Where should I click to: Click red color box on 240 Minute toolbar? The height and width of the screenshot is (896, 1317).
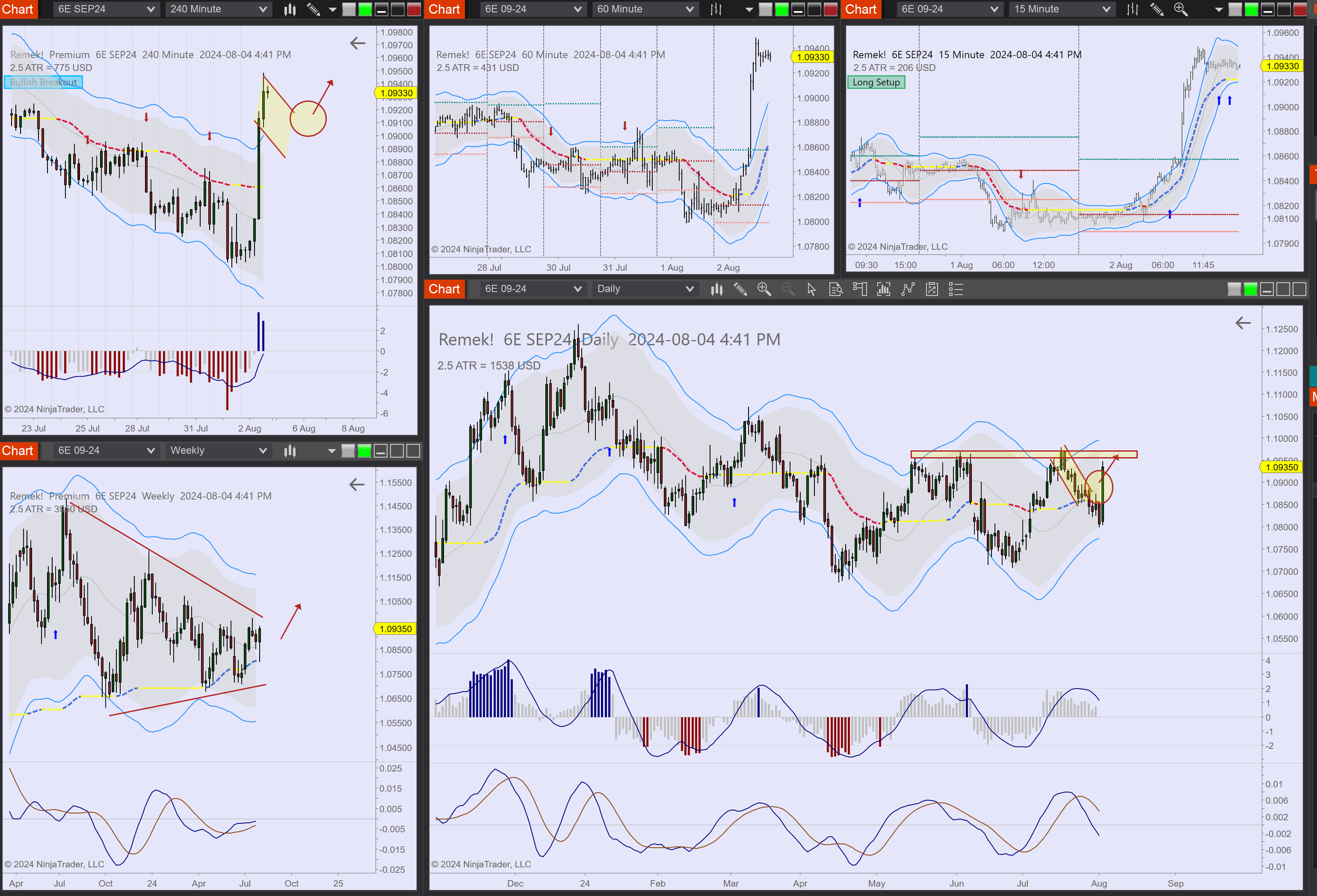click(x=414, y=9)
